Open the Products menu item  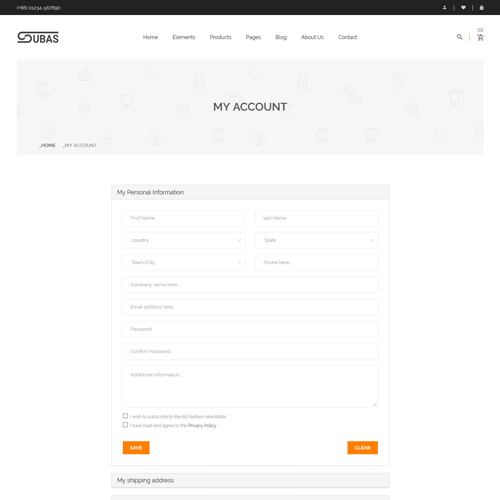(220, 37)
